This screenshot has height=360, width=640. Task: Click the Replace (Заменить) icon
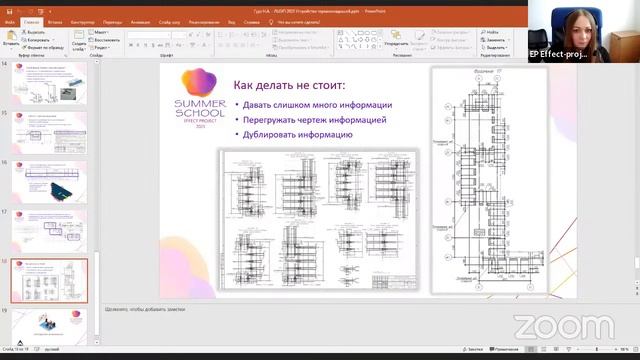click(483, 40)
